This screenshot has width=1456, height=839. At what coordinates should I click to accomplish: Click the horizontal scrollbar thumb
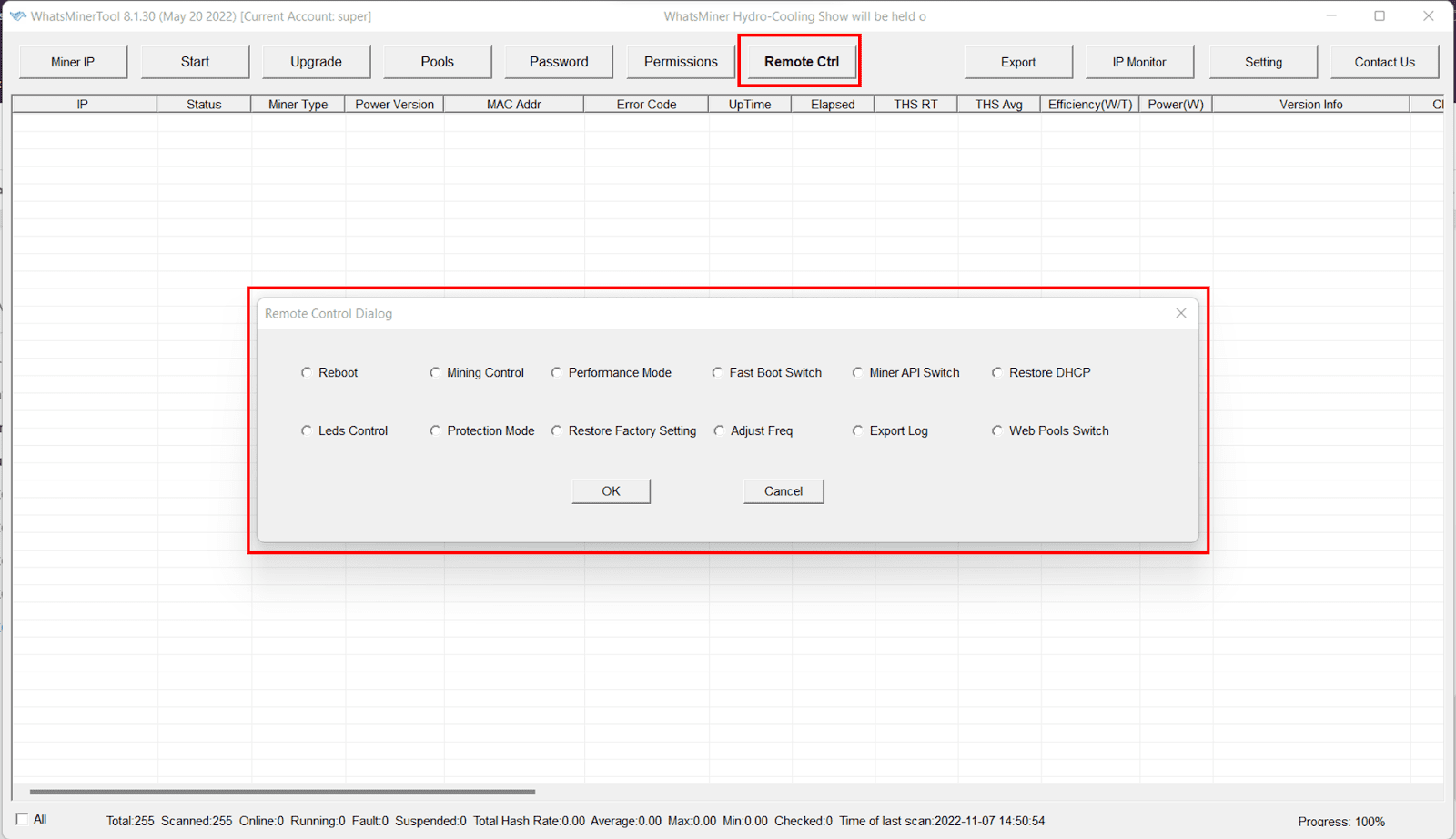click(282, 792)
